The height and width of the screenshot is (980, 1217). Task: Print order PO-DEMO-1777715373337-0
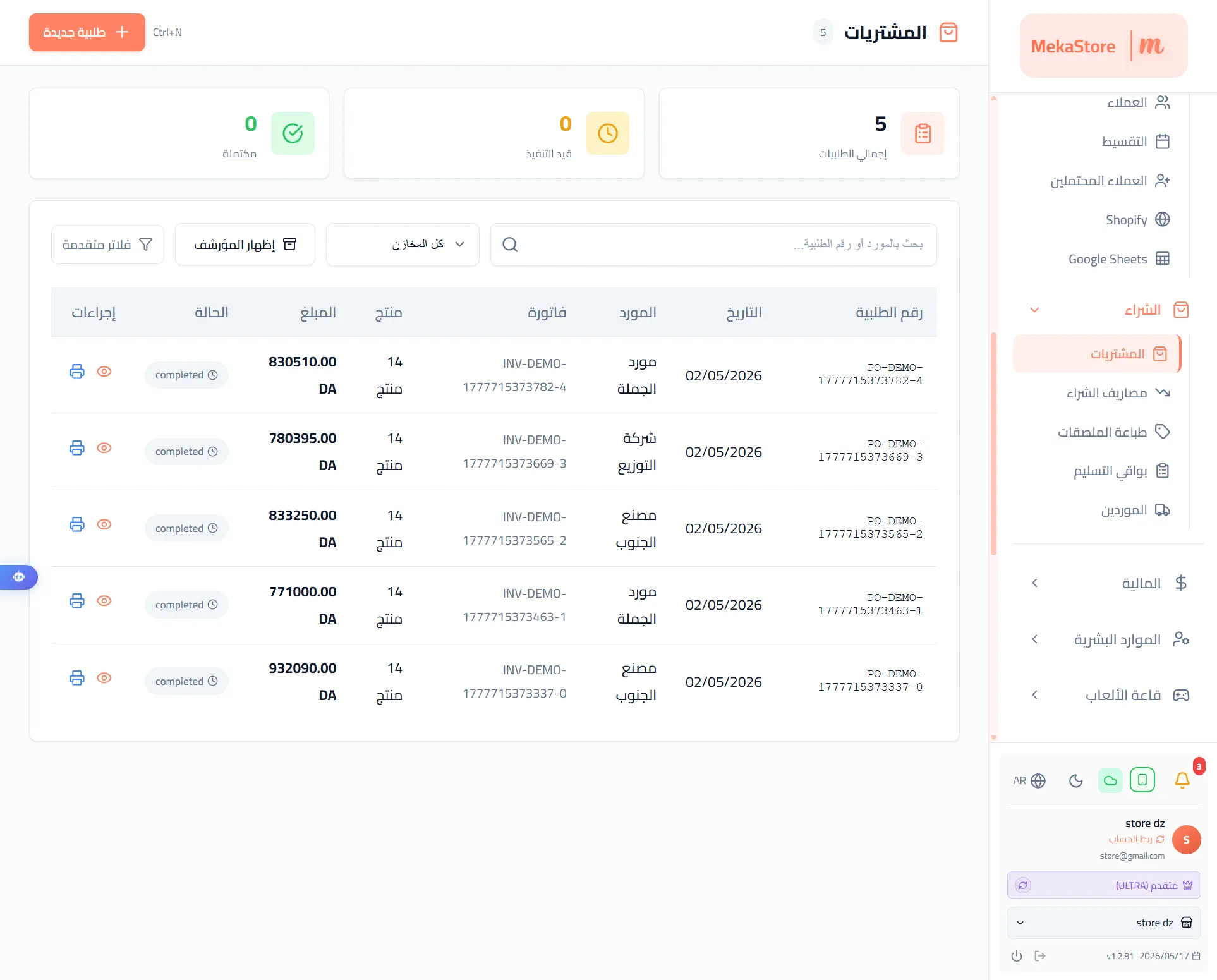point(76,678)
